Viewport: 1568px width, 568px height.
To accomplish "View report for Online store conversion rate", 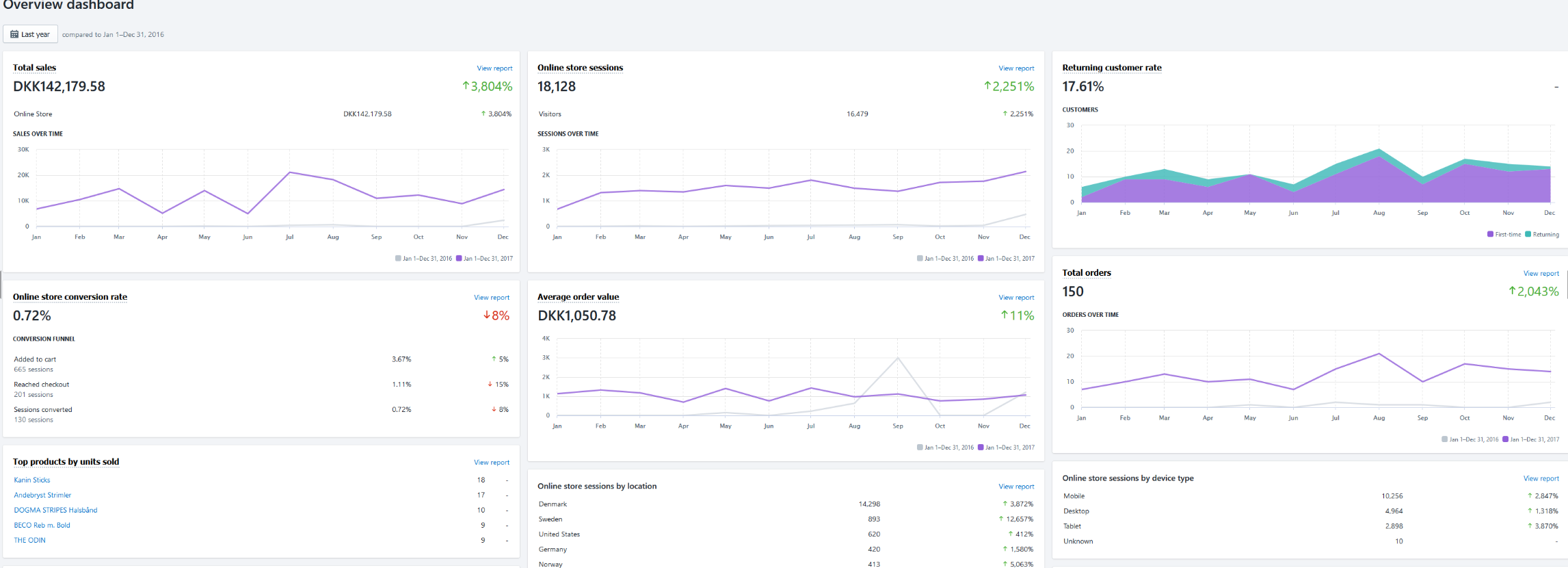I will 492,298.
